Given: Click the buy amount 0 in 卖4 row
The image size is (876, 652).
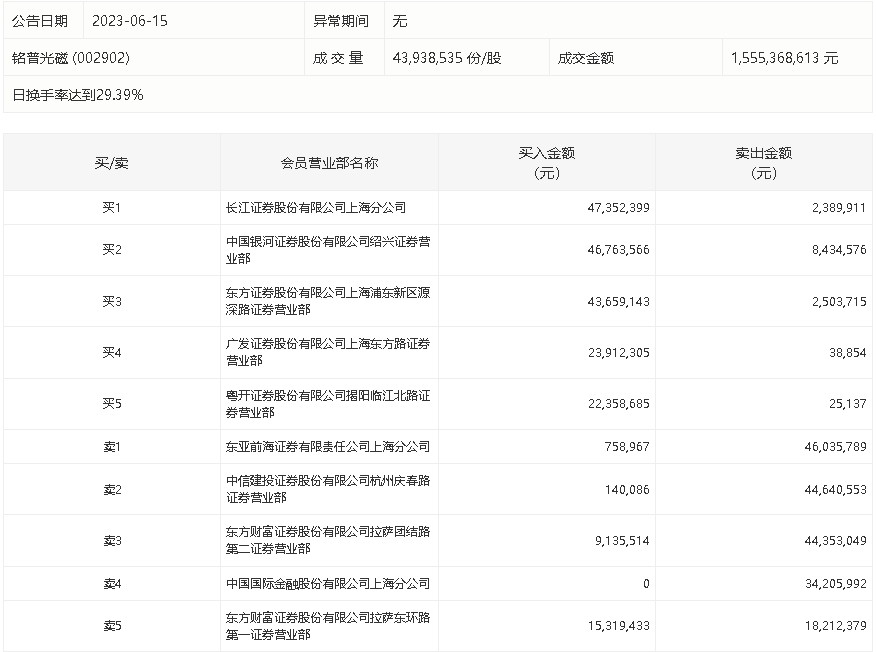Looking at the screenshot, I should click(x=646, y=584).
